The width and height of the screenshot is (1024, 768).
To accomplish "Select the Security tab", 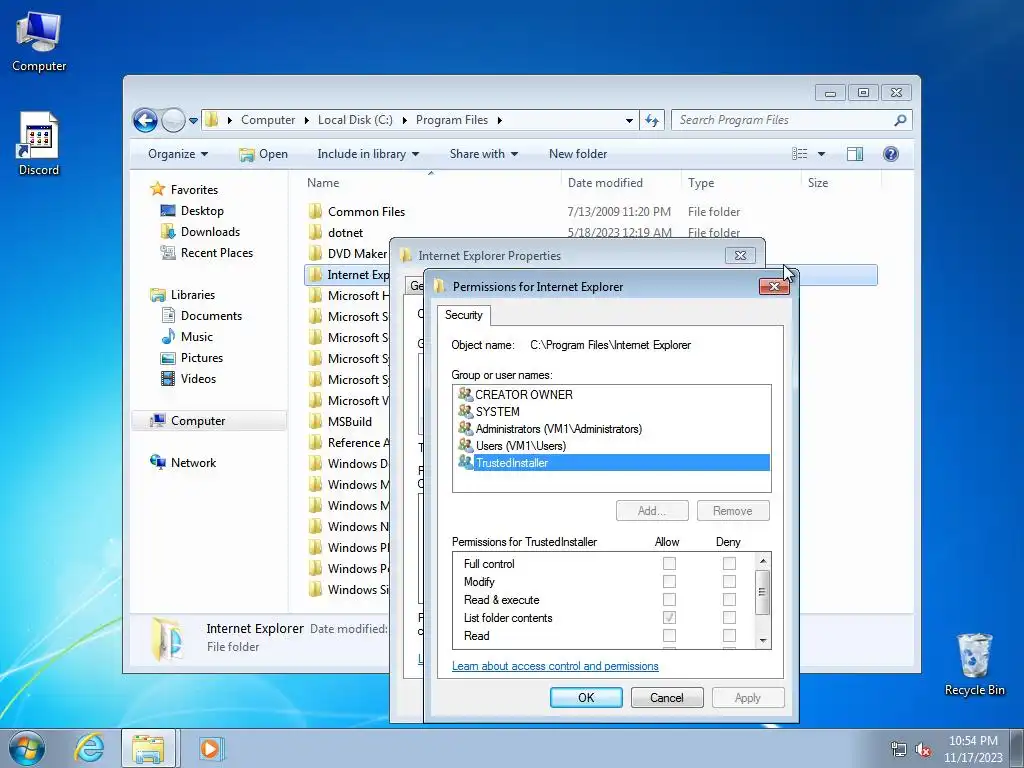I will pos(464,315).
